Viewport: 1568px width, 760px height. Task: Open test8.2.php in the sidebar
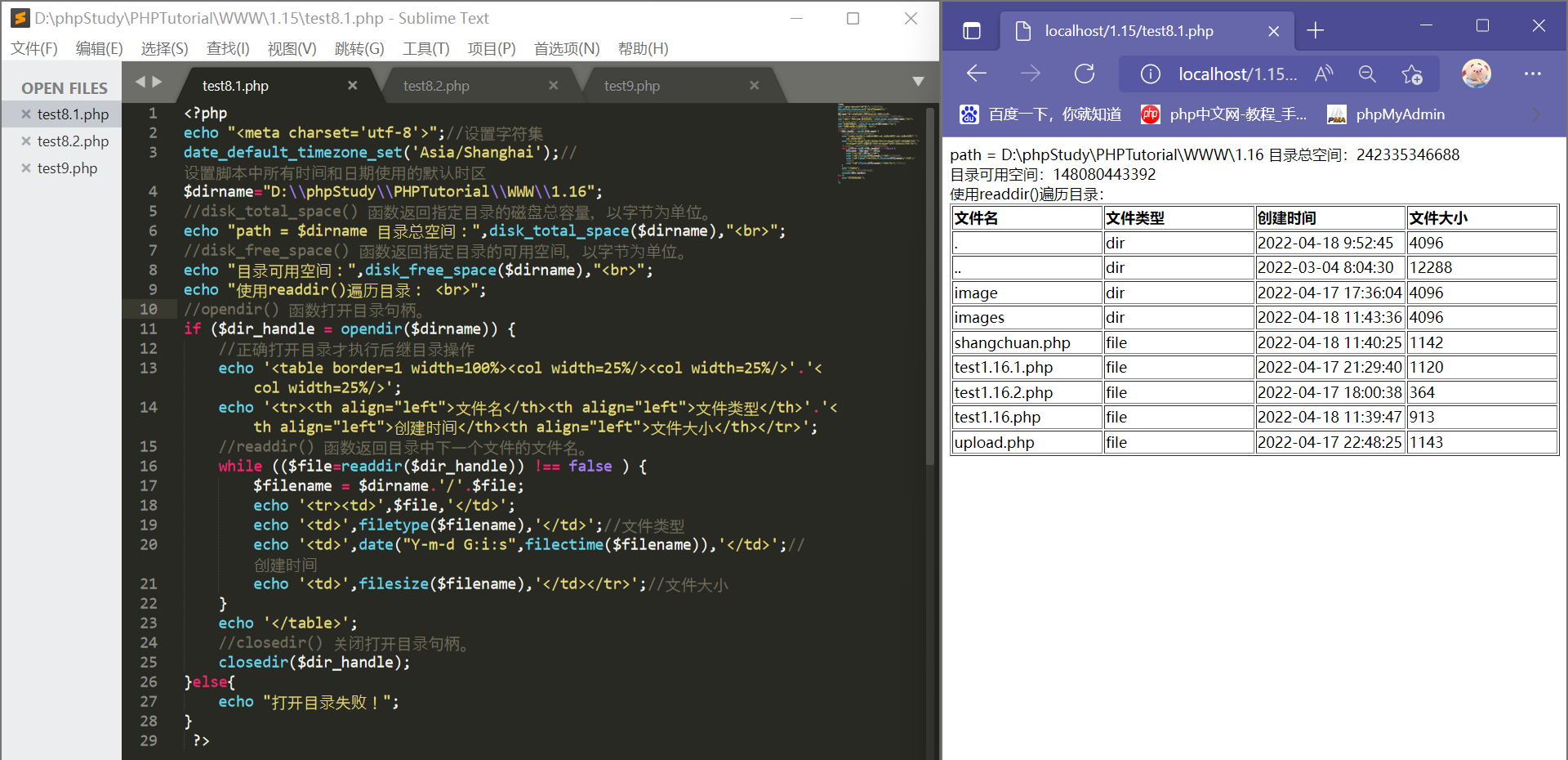click(73, 141)
